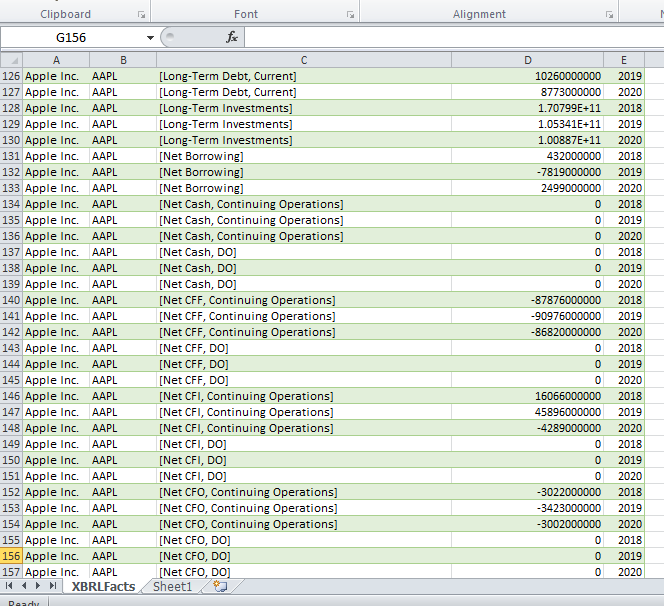Click cell with 16066000000
This screenshot has width=664, height=606.
point(528,396)
